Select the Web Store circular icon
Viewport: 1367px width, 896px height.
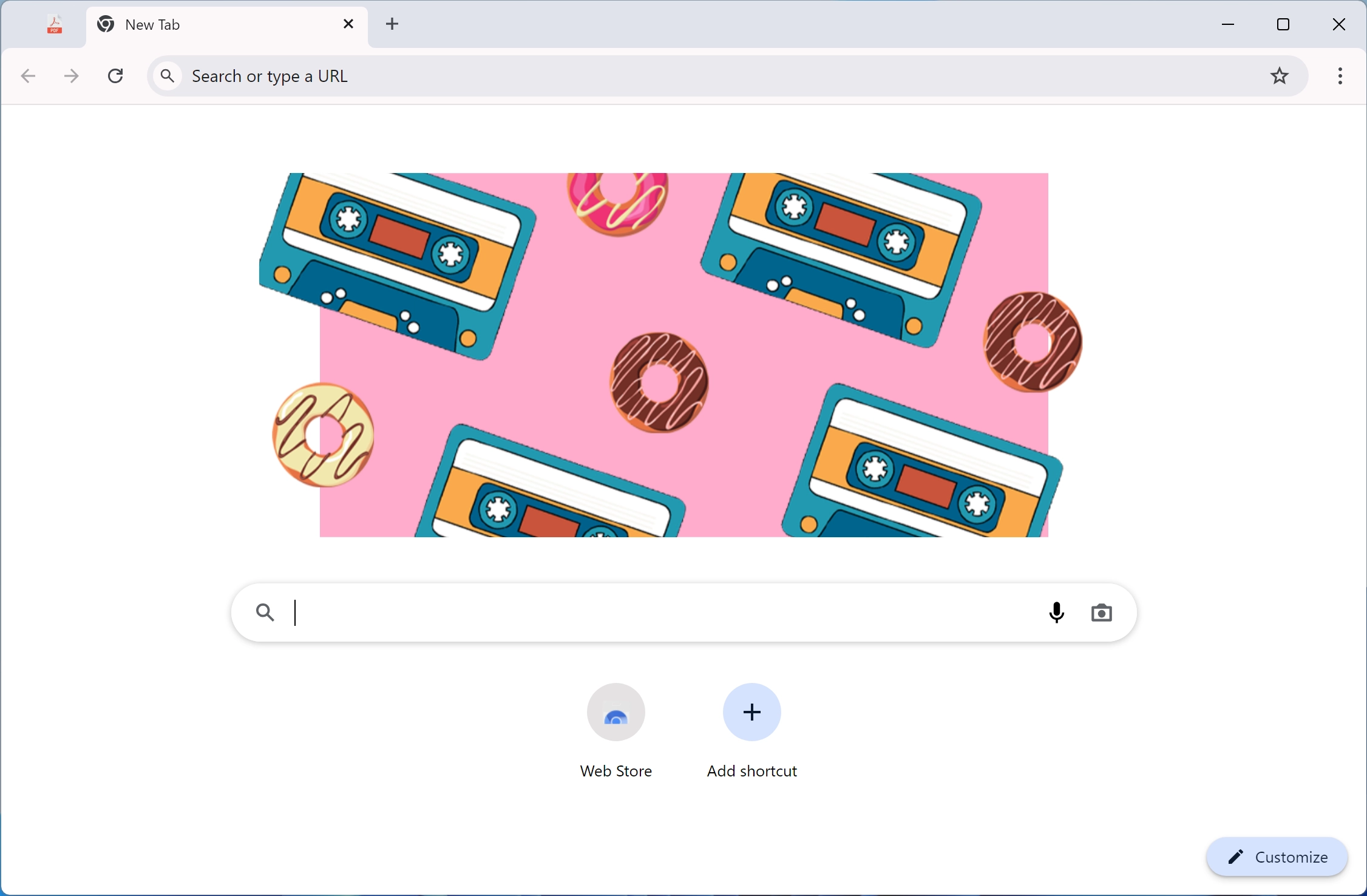pyautogui.click(x=615, y=711)
